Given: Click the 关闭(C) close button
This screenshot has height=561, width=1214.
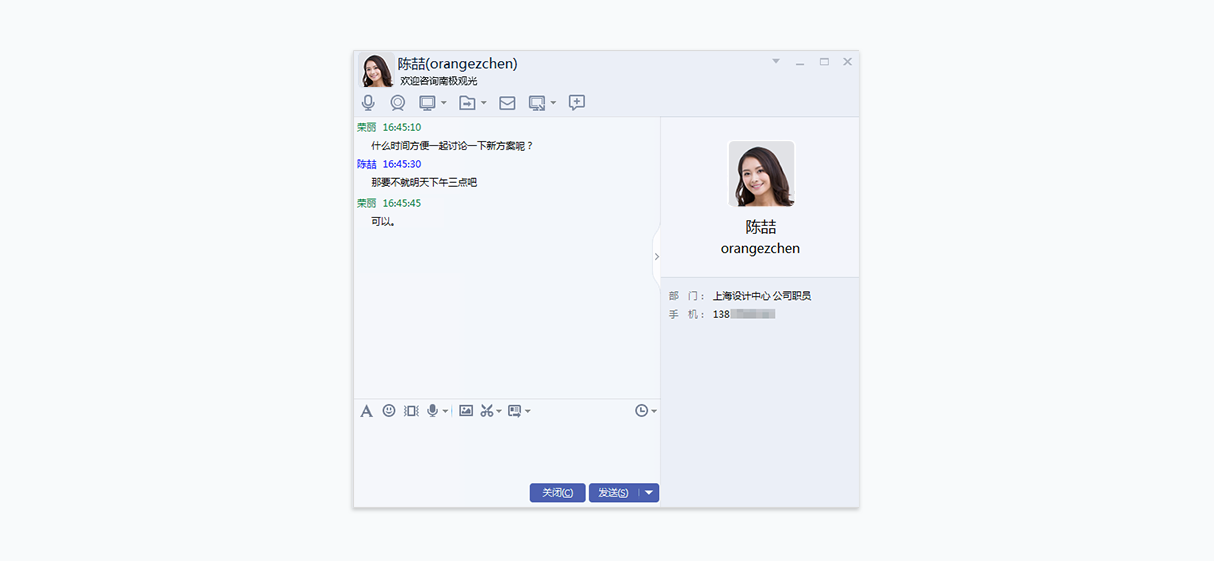Looking at the screenshot, I should coord(557,492).
